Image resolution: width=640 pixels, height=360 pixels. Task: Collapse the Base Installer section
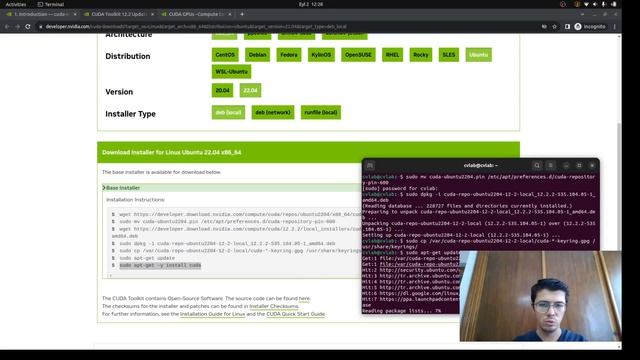(x=231, y=188)
